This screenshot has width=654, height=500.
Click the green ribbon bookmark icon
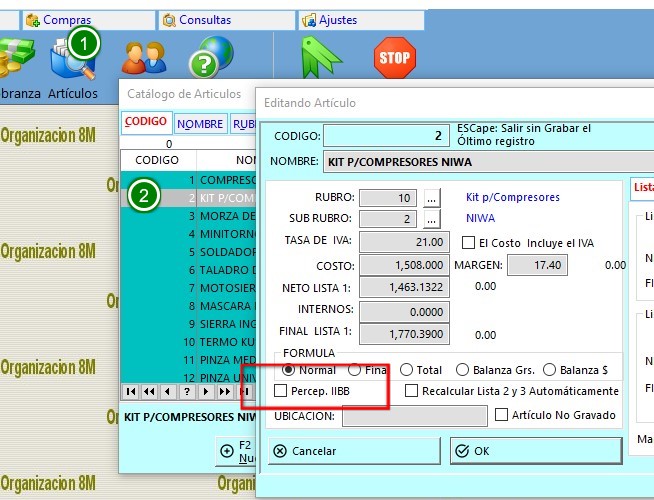coord(320,57)
